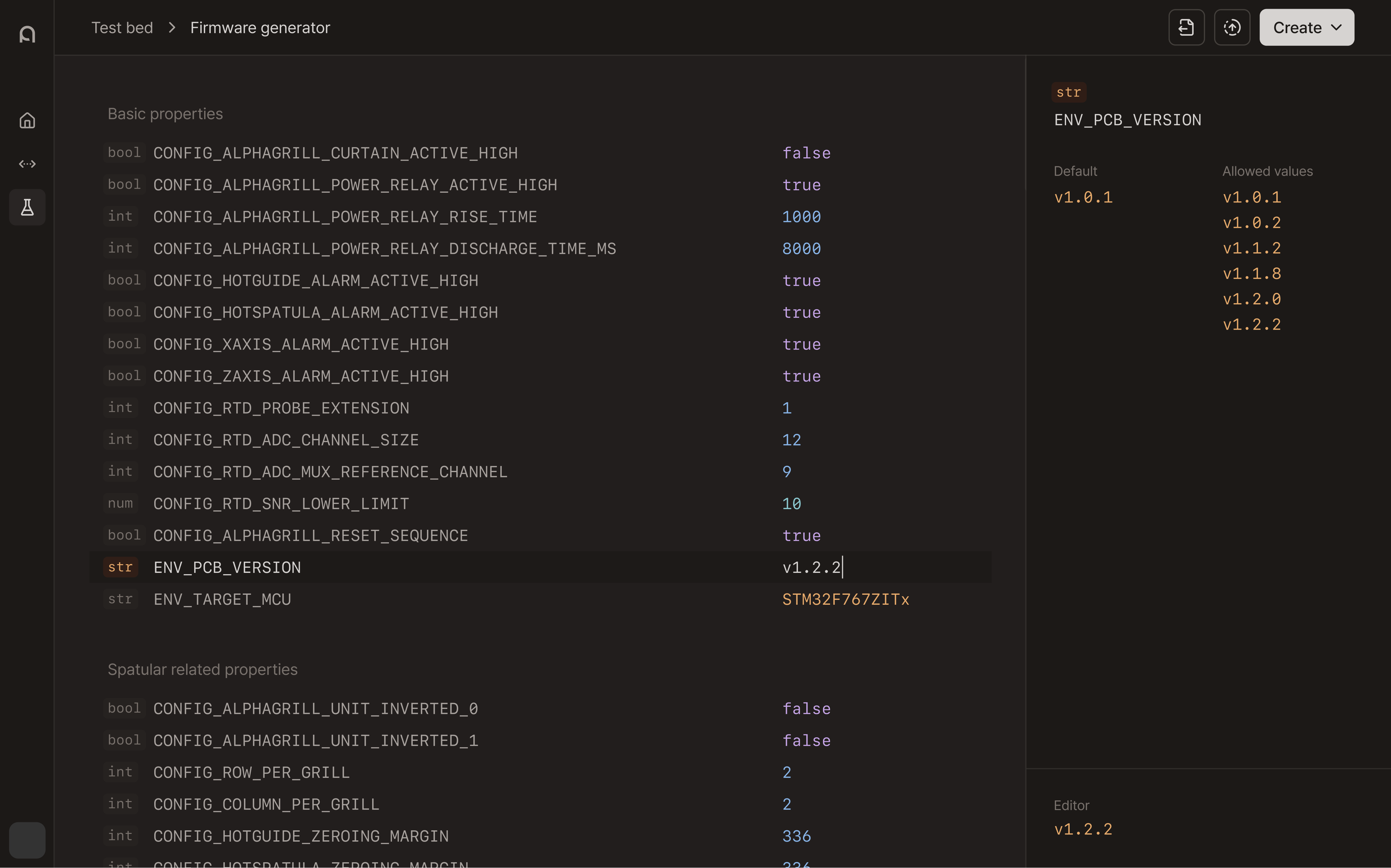Click the breadcrumb chevron after Test bed

[172, 28]
